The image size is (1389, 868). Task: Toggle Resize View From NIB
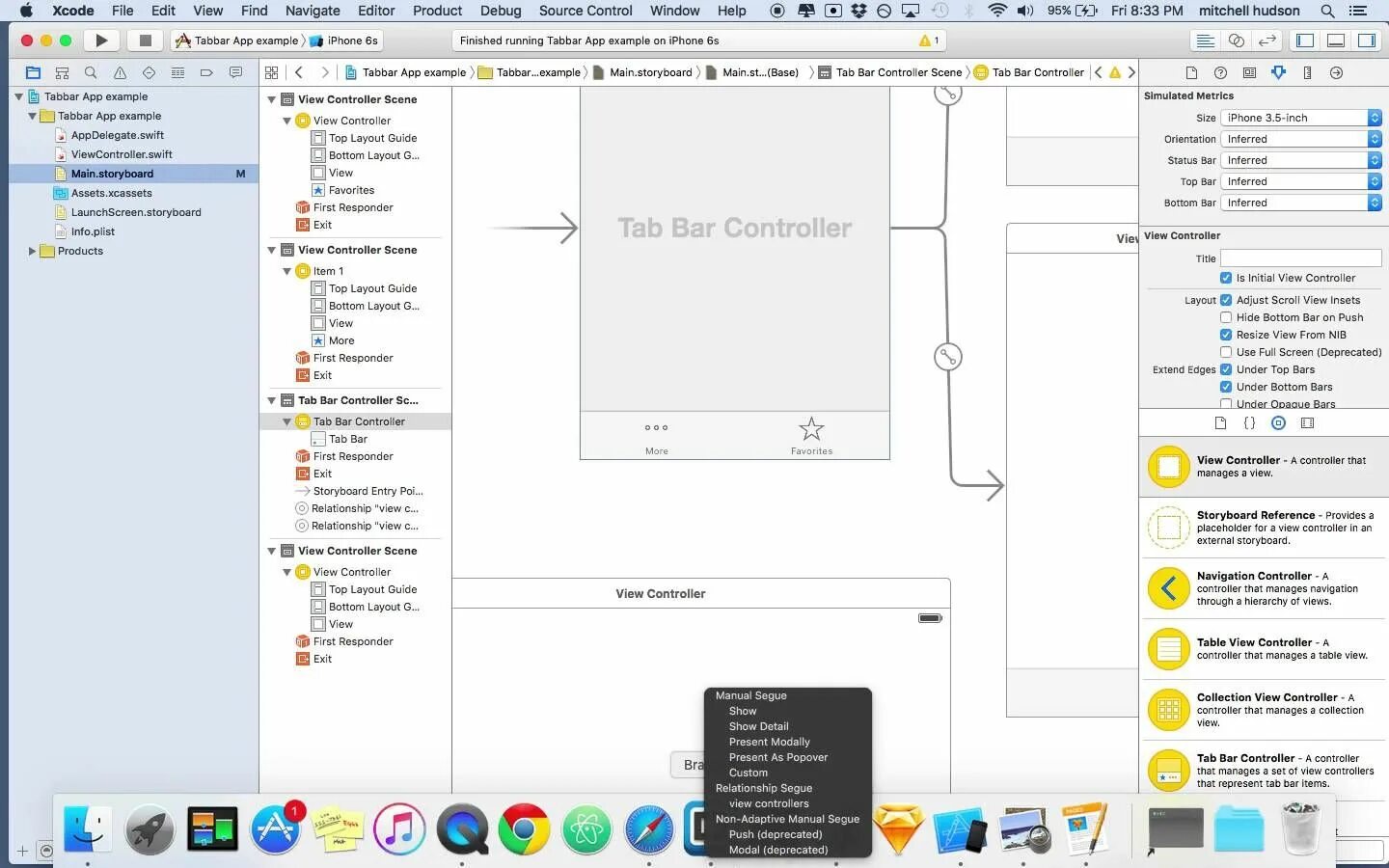[1226, 335]
